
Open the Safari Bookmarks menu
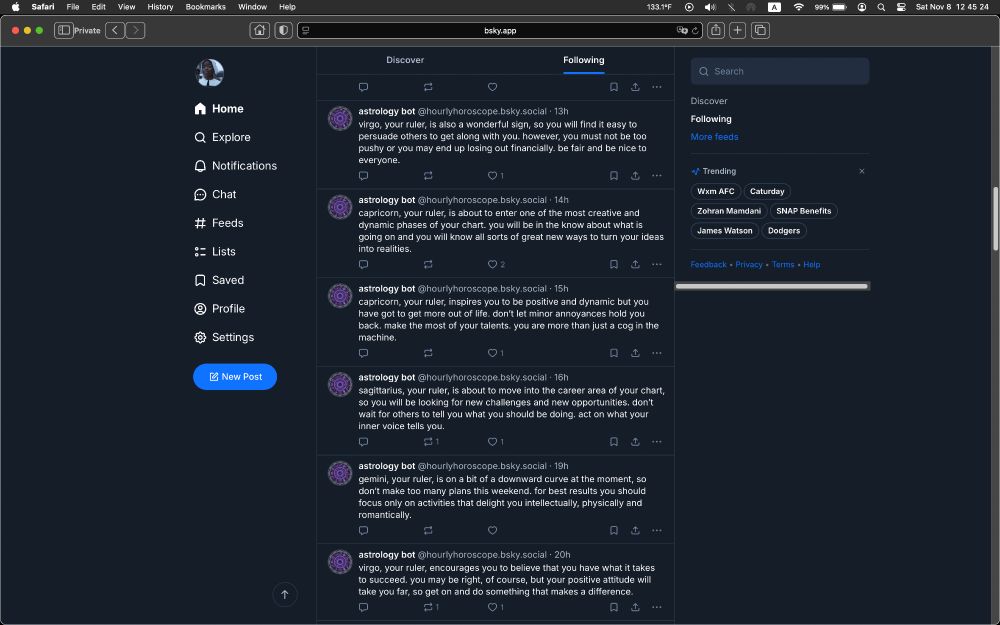205,7
